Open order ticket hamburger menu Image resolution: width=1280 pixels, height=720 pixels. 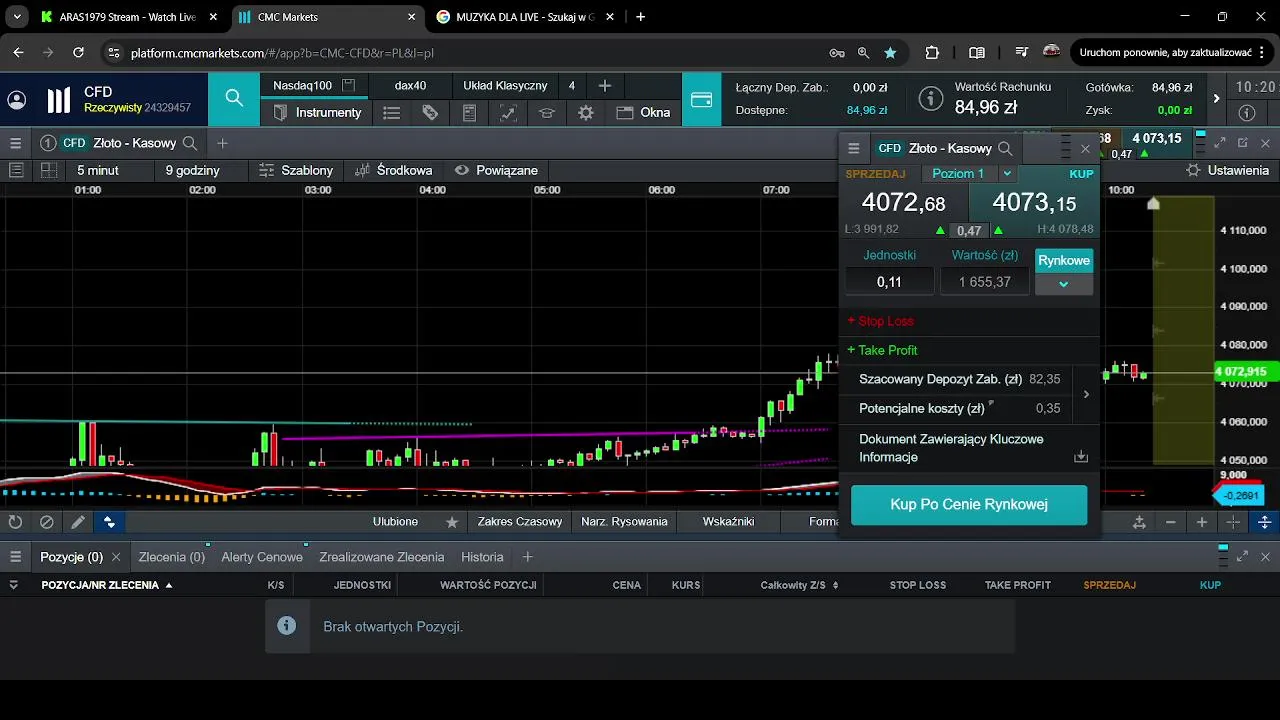coord(853,149)
